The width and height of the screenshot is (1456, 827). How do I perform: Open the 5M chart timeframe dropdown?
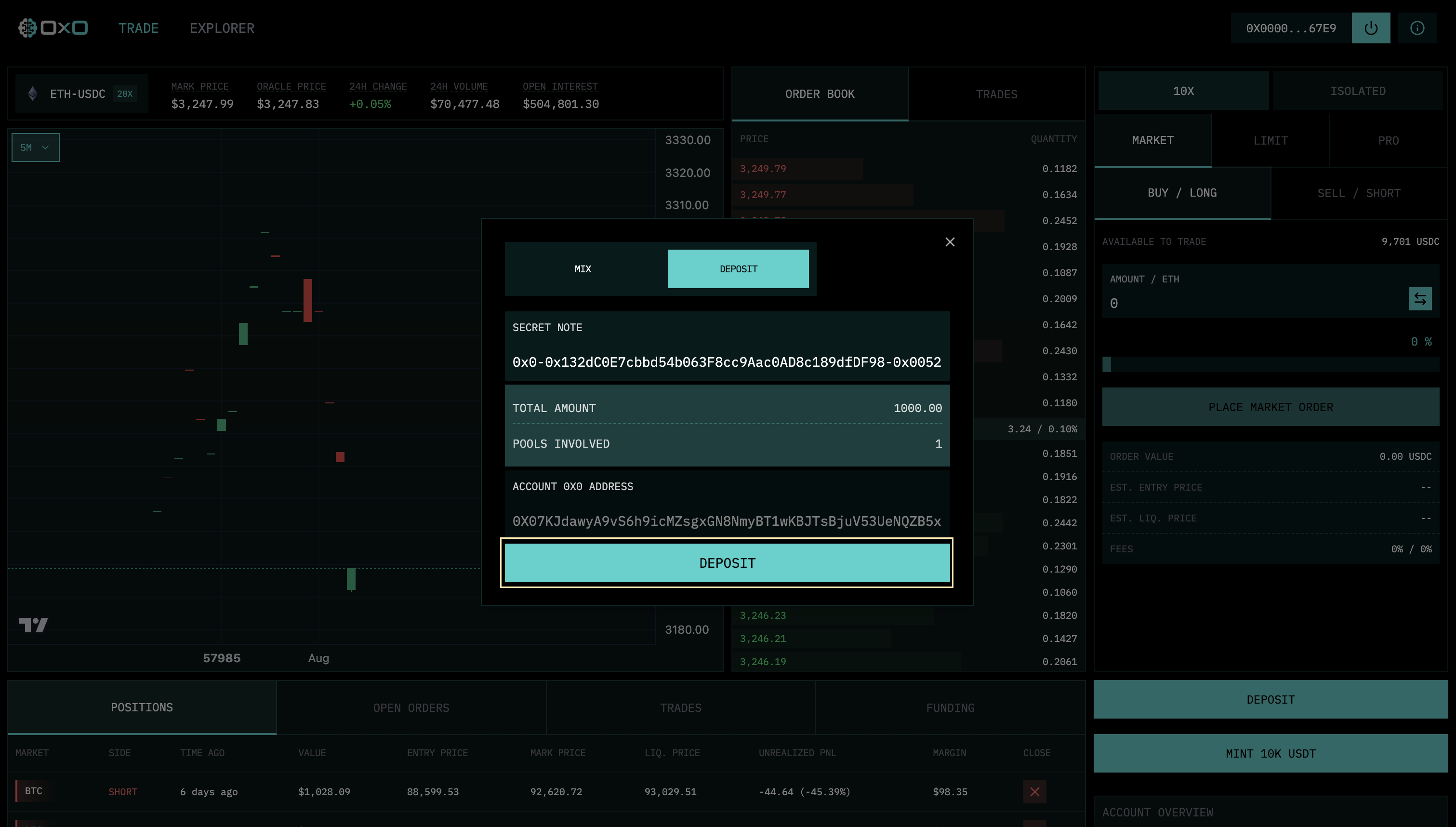click(35, 147)
